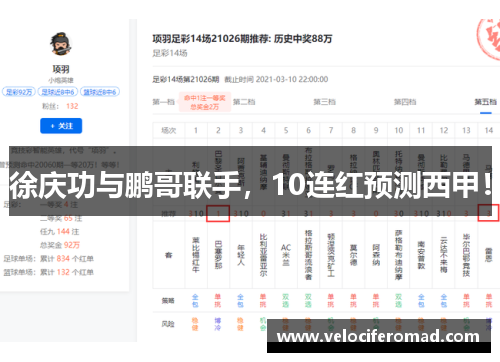The image size is (500, 362).
Task: Click 单挑 strategy under 巴塞罗那
Action: pos(218,301)
